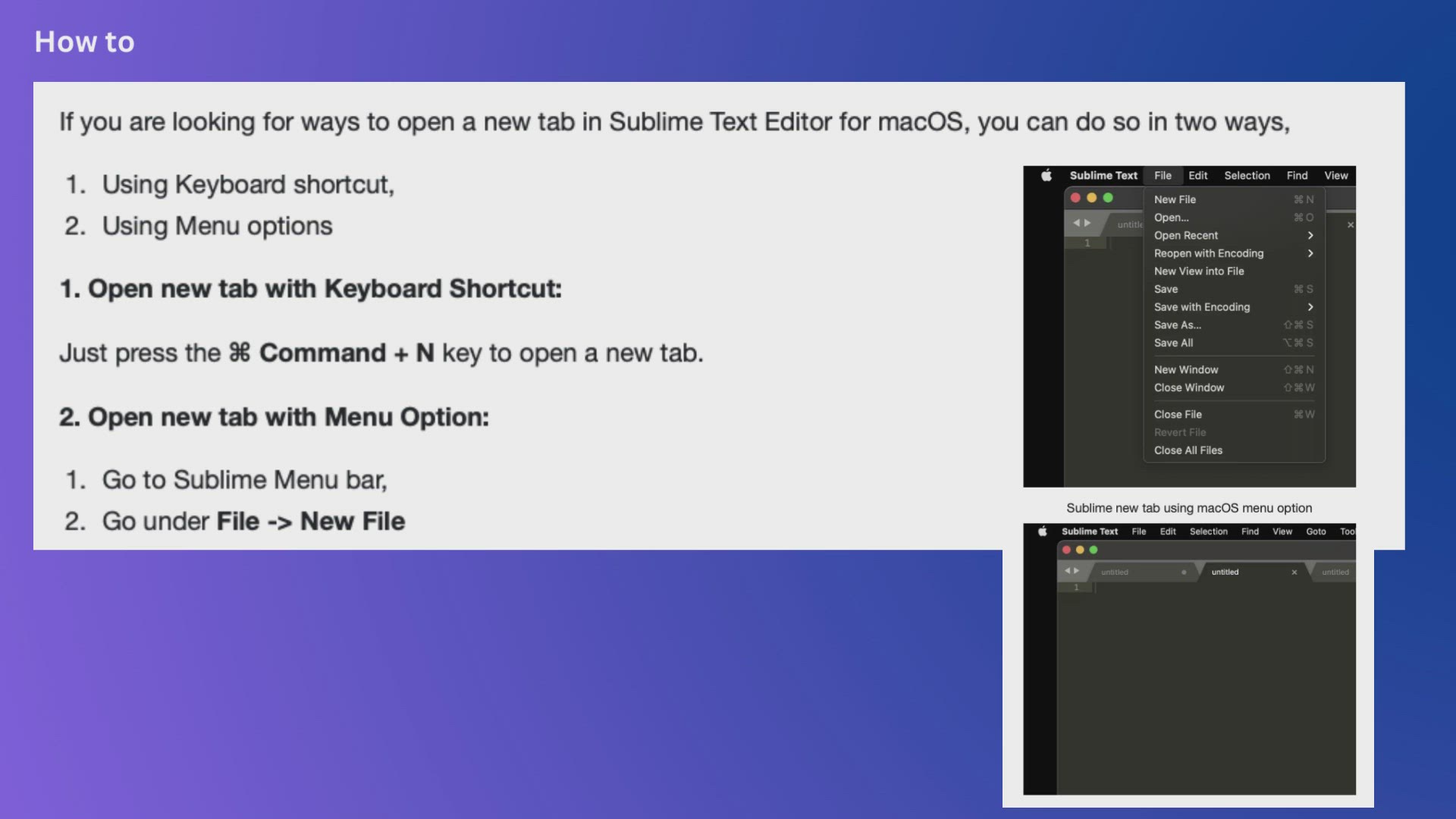Expand the Reopen with Encoding submenu arrow
1456x819 pixels.
click(1310, 253)
